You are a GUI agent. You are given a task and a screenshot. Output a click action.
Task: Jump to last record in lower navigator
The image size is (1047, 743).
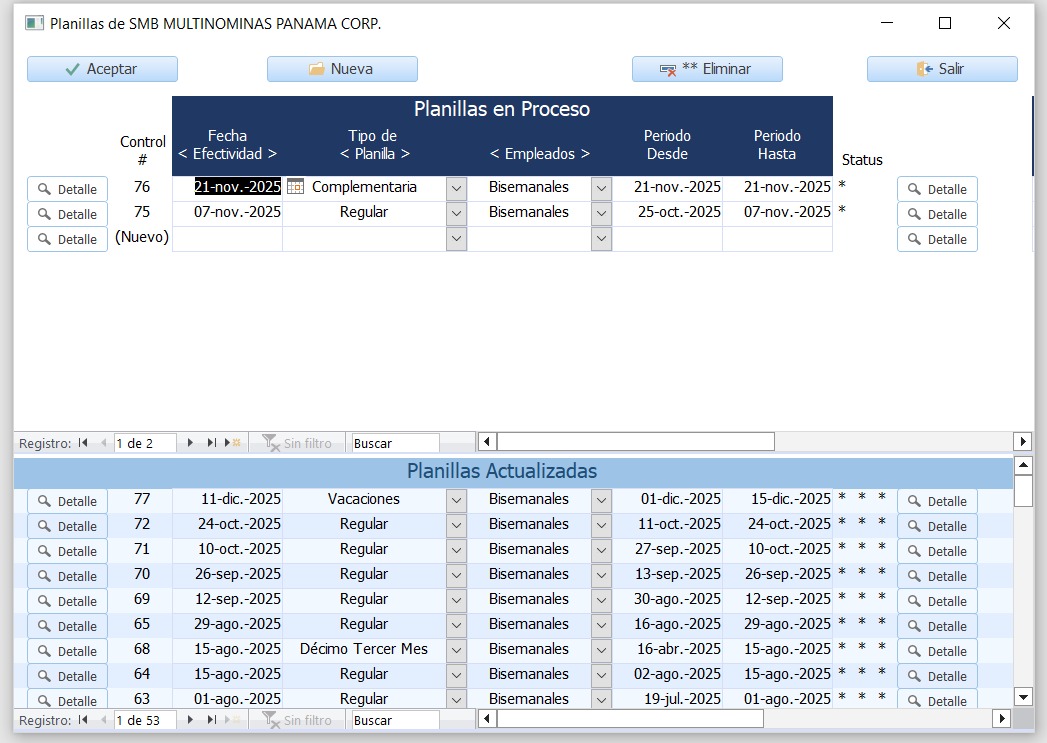[212, 720]
